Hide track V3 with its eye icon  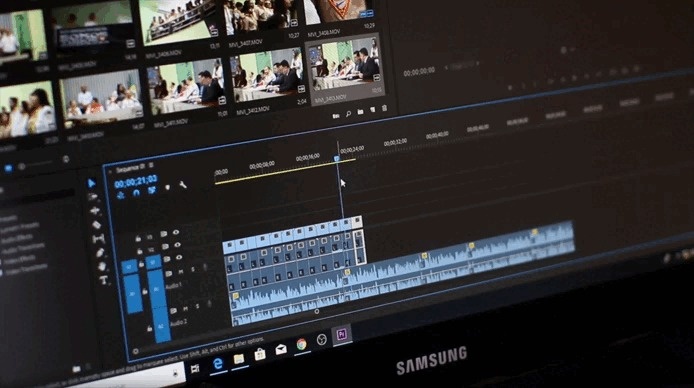click(176, 232)
